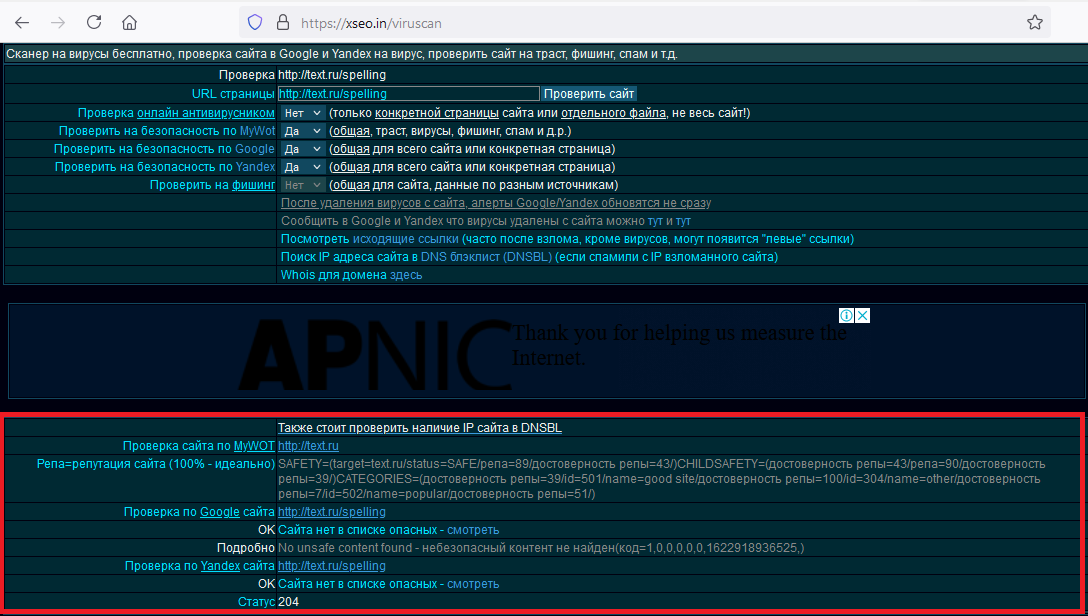
Task: Click the browser forward arrow
Action: click(58, 22)
